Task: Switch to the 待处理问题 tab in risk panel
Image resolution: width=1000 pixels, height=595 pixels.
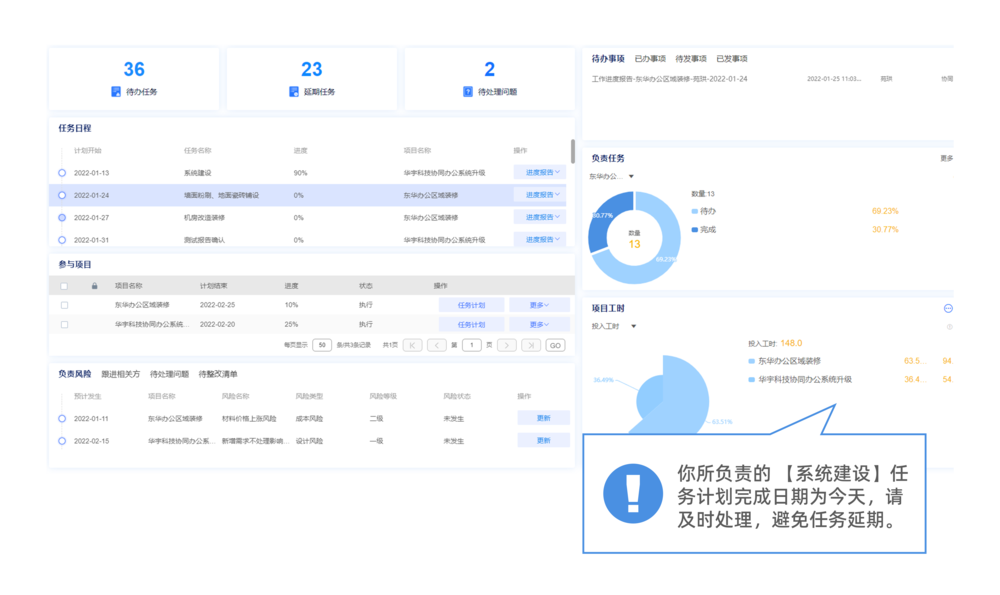Action: point(169,374)
